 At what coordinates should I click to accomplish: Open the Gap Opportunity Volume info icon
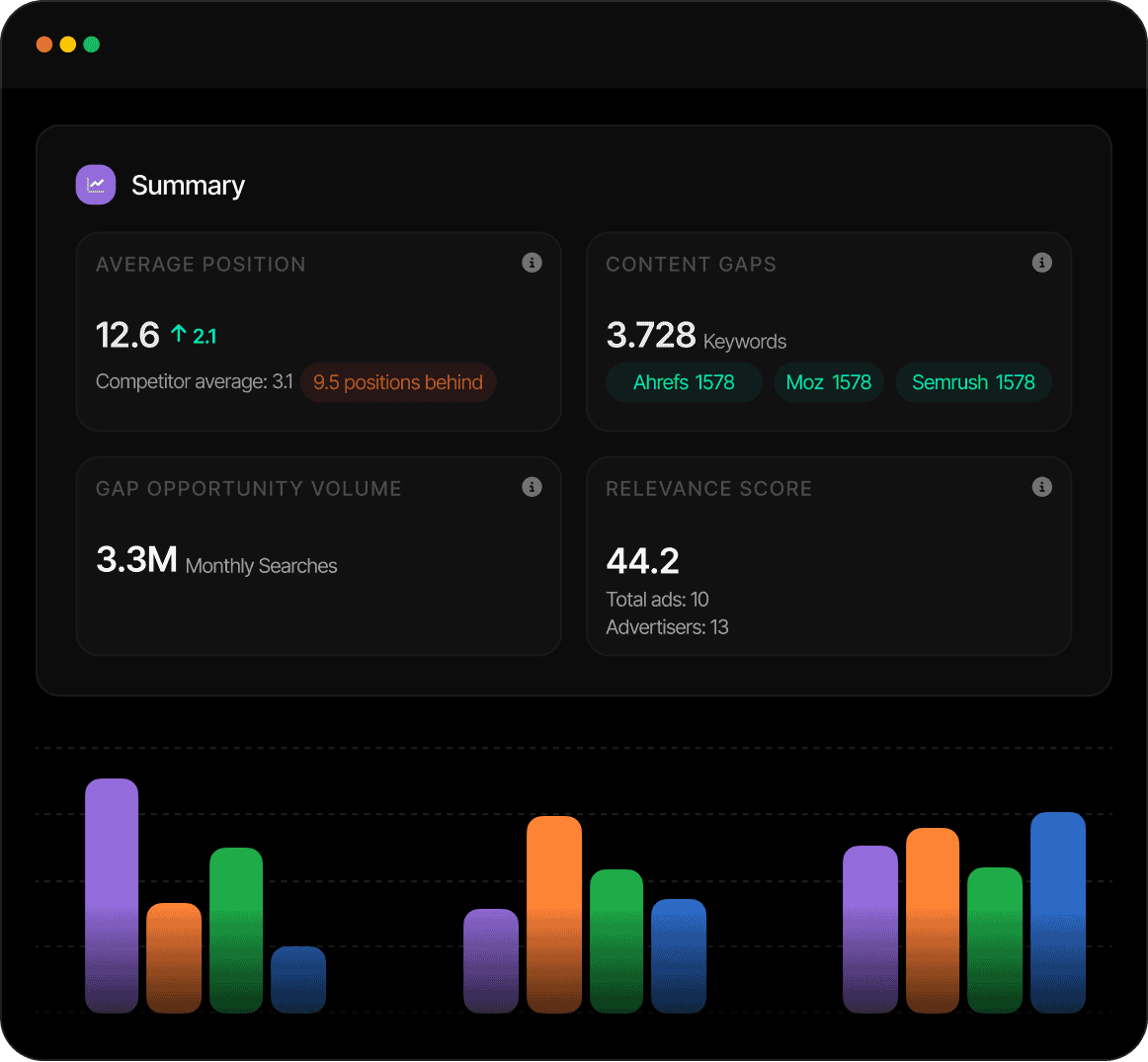(532, 486)
